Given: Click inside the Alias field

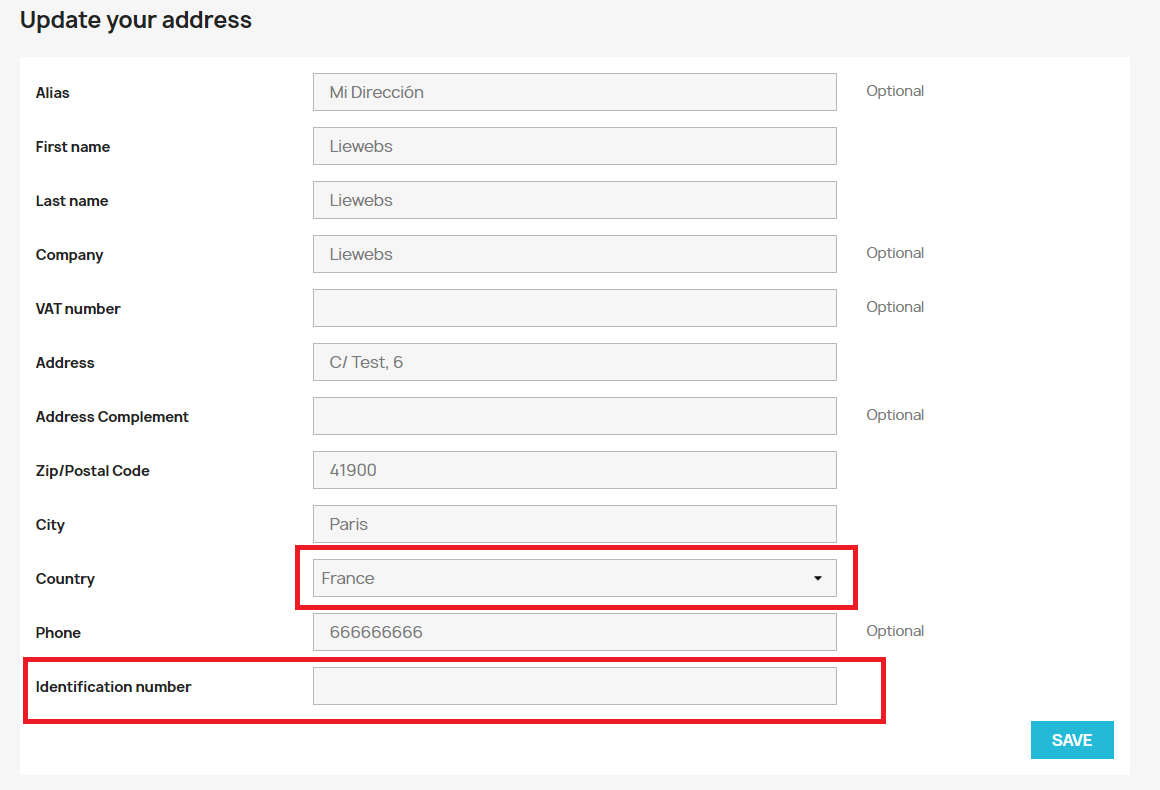Looking at the screenshot, I should 575,92.
